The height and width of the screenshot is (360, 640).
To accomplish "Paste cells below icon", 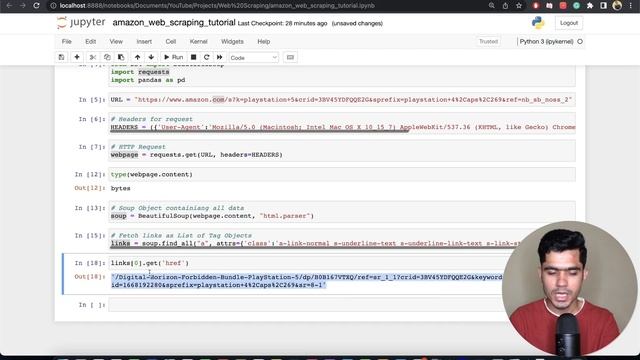I will pyautogui.click(x=121, y=57).
